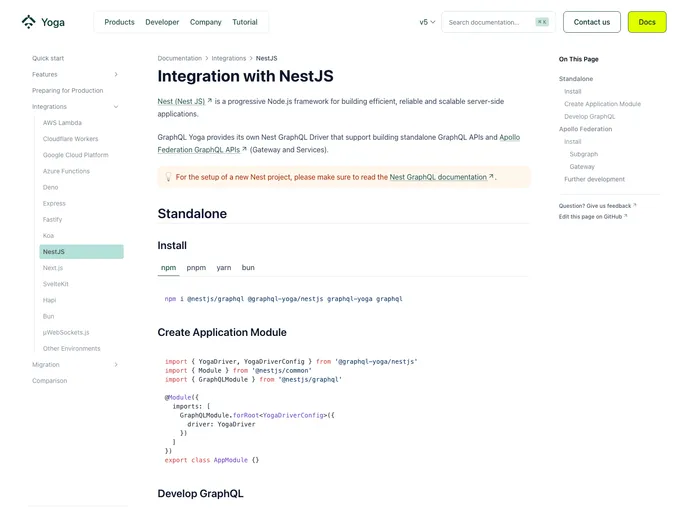Open Other Environments page
The height and width of the screenshot is (512, 688).
(x=72, y=348)
